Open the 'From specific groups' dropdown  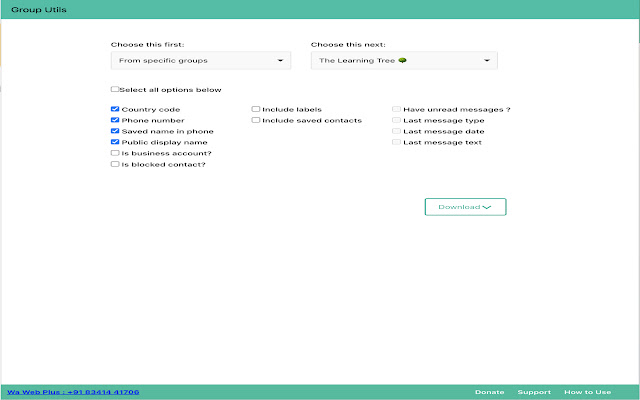201,60
